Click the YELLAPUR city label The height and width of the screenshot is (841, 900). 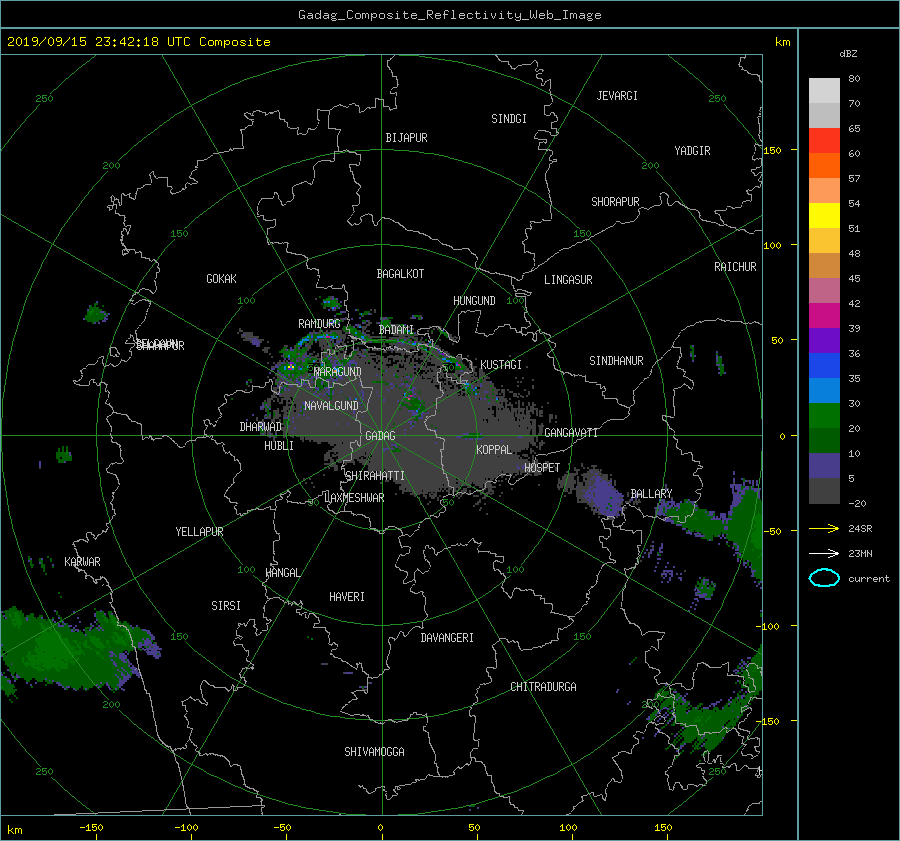click(199, 532)
